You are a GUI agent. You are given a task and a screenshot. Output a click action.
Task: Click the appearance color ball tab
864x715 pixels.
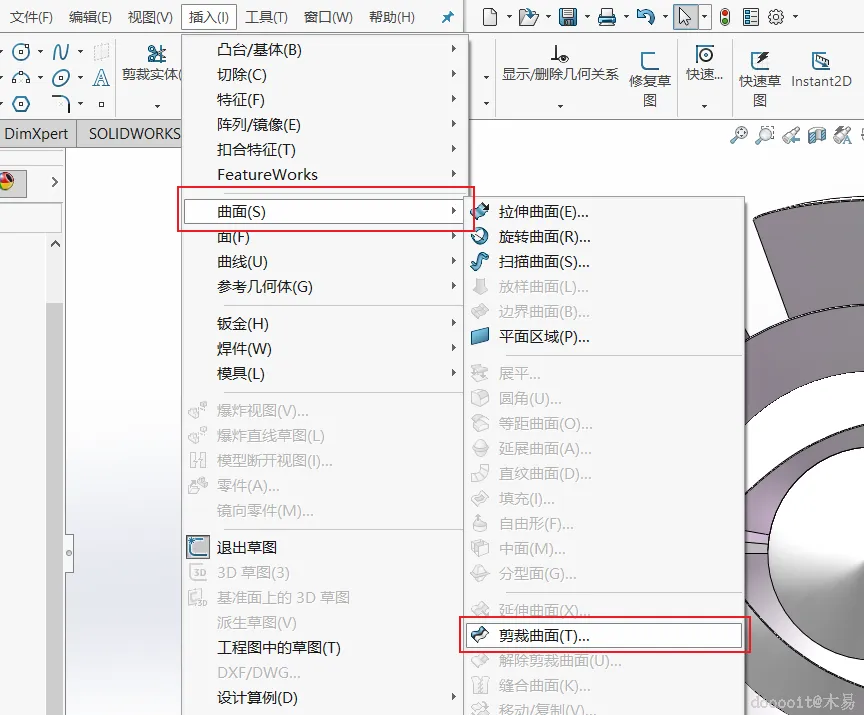point(9,182)
